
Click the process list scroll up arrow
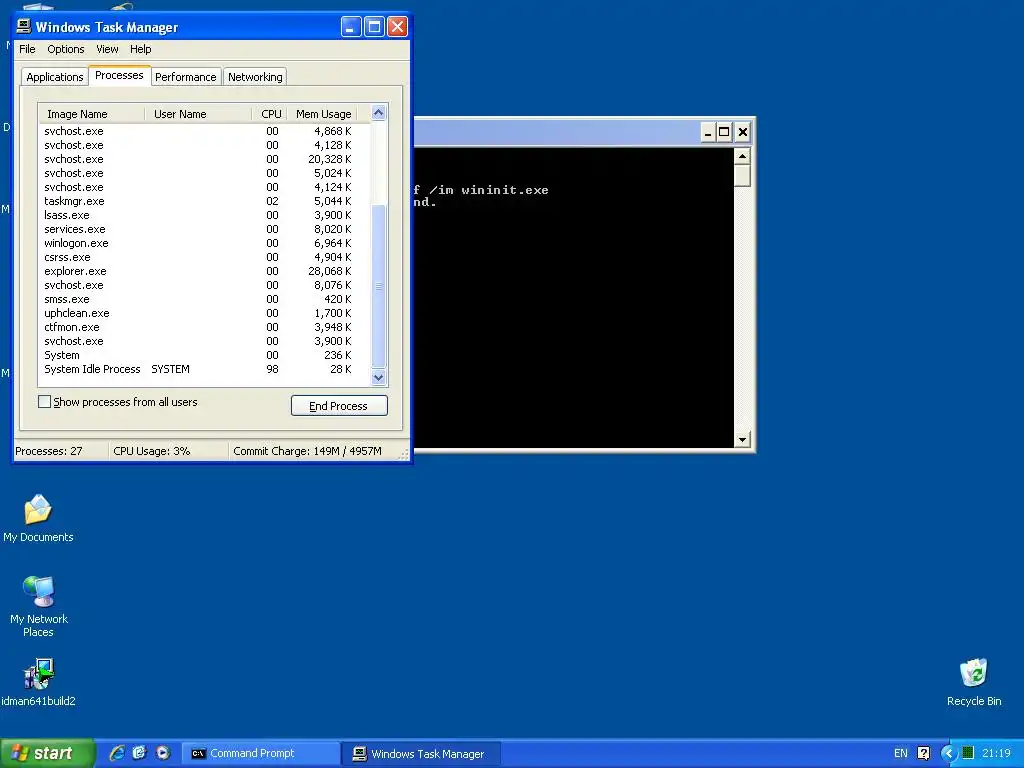tap(379, 113)
